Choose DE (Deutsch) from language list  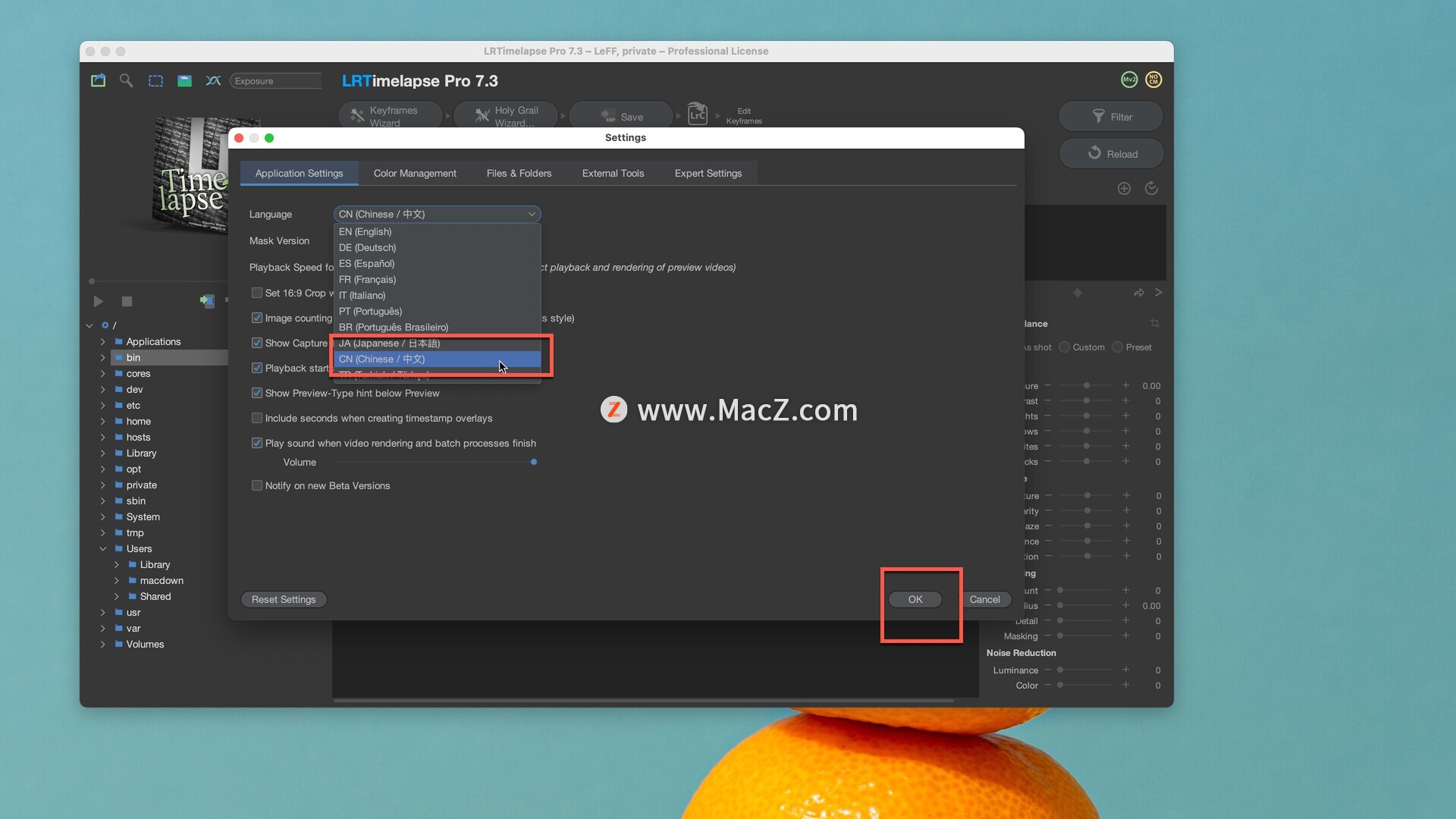pos(437,247)
